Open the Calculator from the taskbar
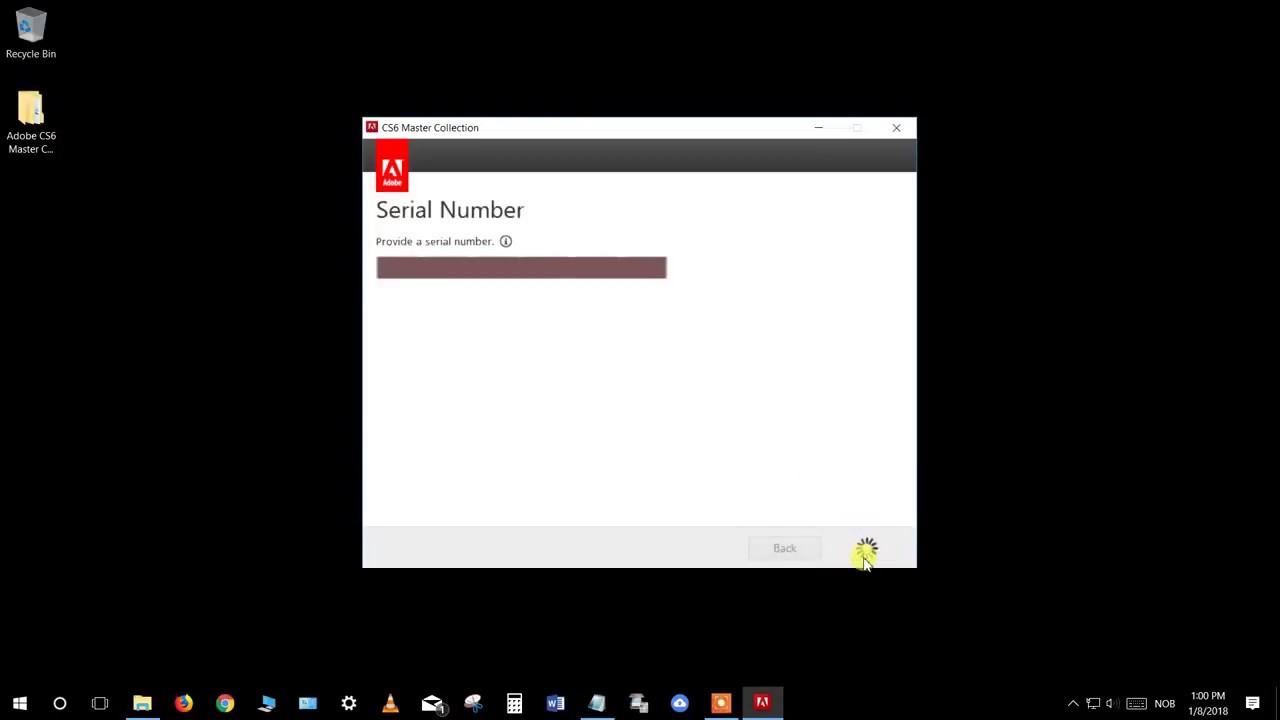The width and height of the screenshot is (1280, 720). pos(514,703)
